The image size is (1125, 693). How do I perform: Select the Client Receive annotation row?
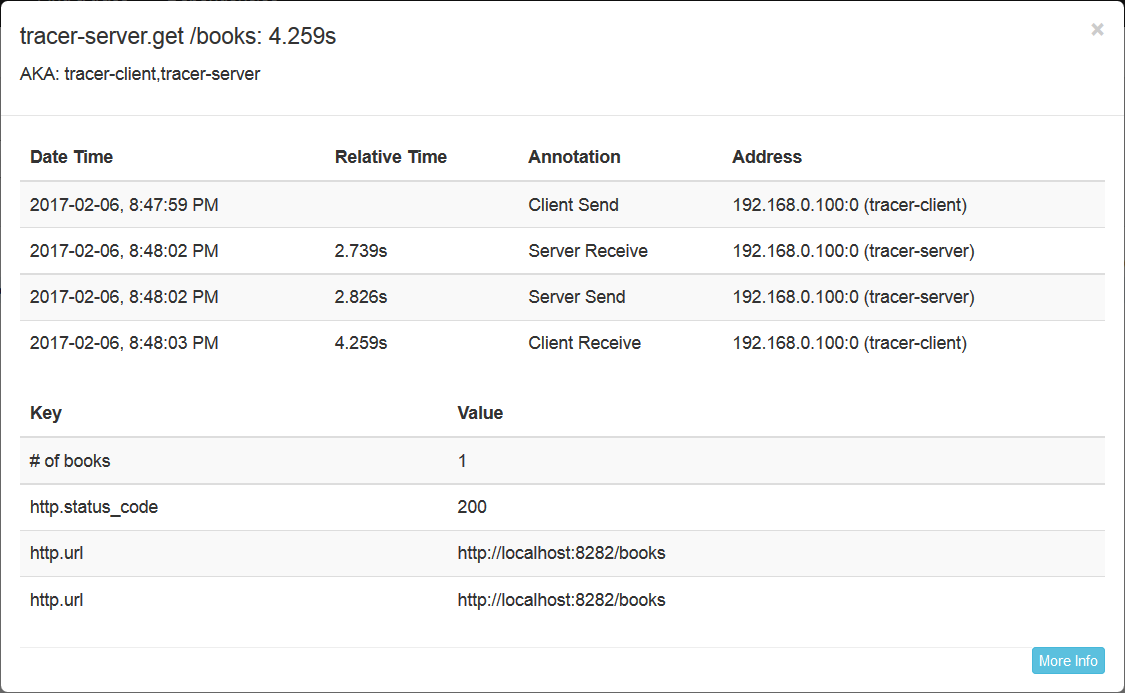point(584,342)
